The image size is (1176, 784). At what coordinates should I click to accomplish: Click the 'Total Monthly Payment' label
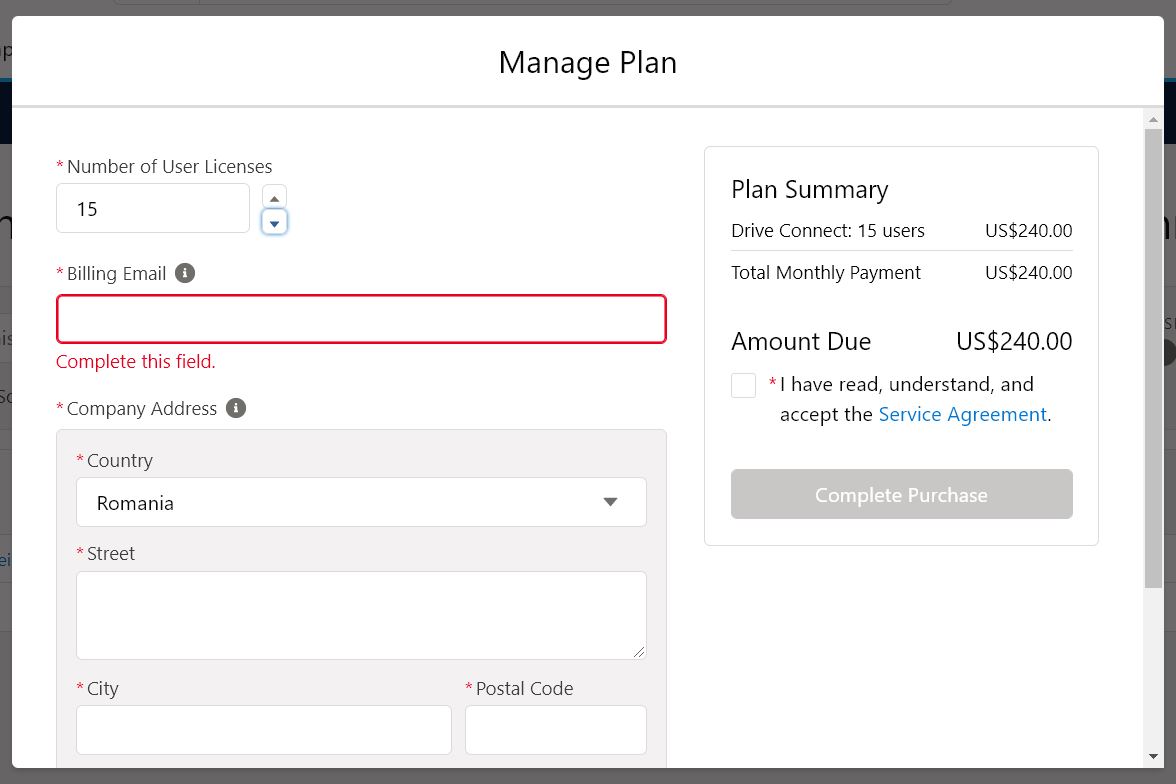click(x=826, y=272)
